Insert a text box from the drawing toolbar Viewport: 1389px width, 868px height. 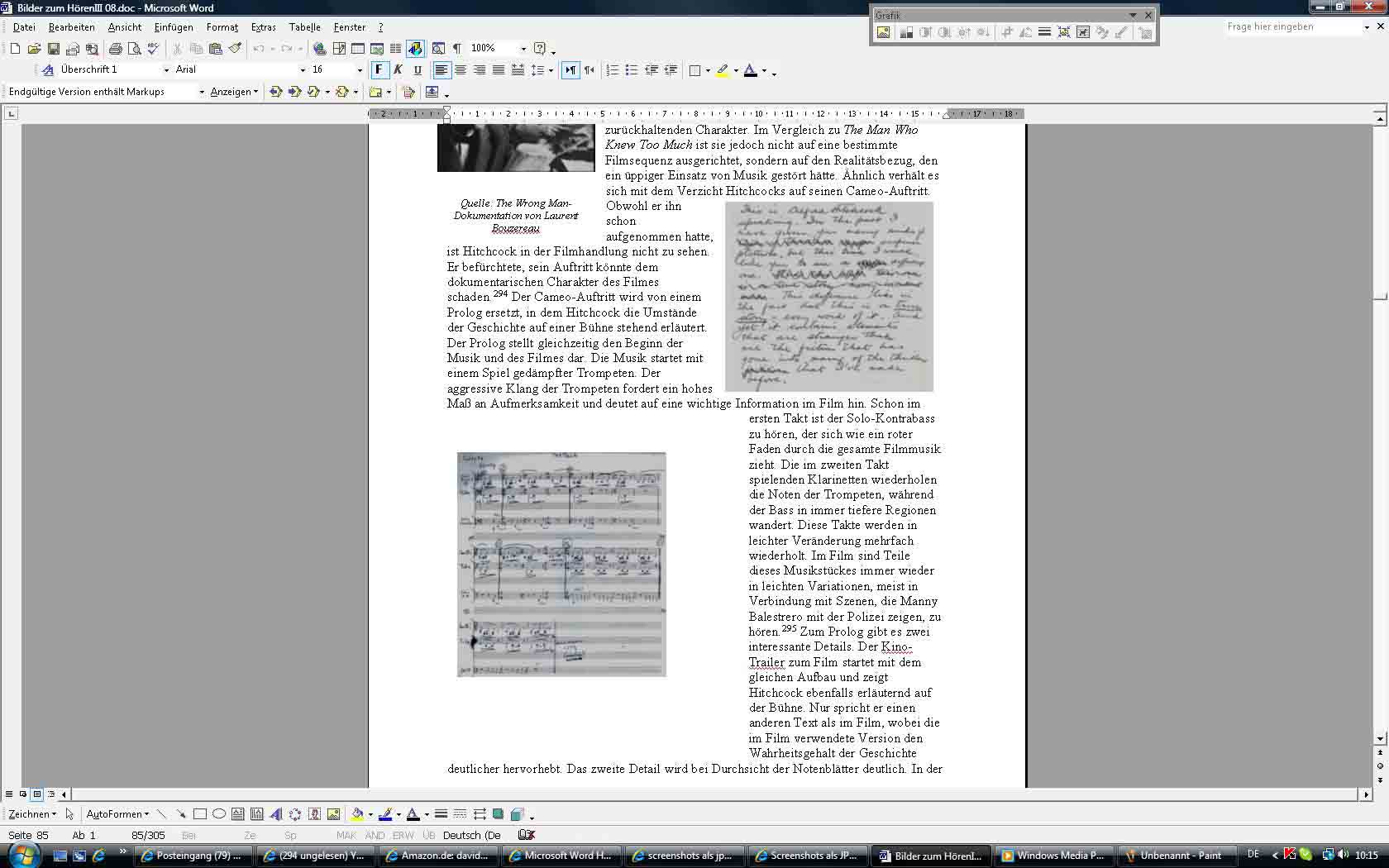[237, 814]
